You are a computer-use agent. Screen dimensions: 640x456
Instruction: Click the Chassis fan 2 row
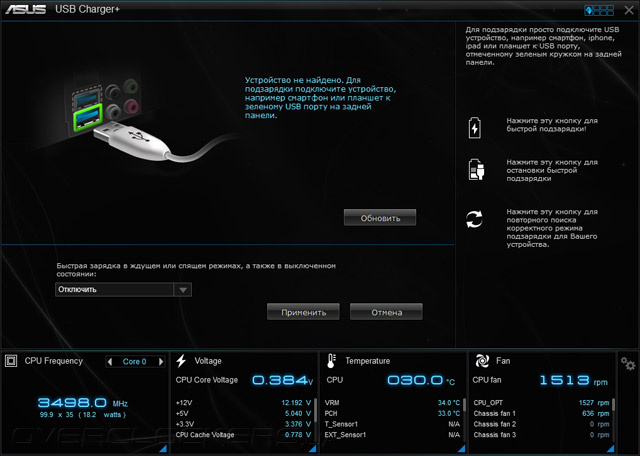[x=541, y=424]
